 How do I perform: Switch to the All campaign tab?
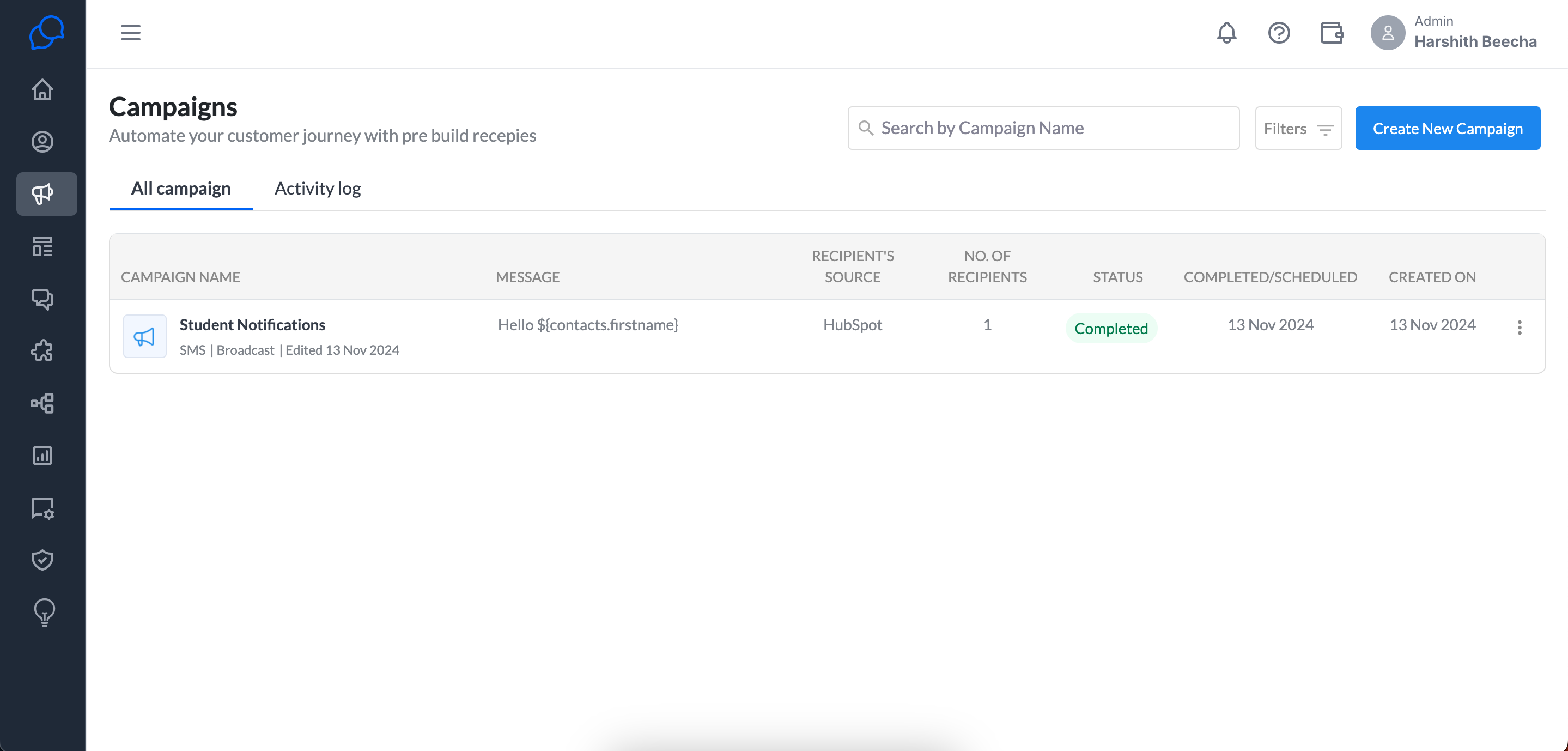click(x=181, y=188)
